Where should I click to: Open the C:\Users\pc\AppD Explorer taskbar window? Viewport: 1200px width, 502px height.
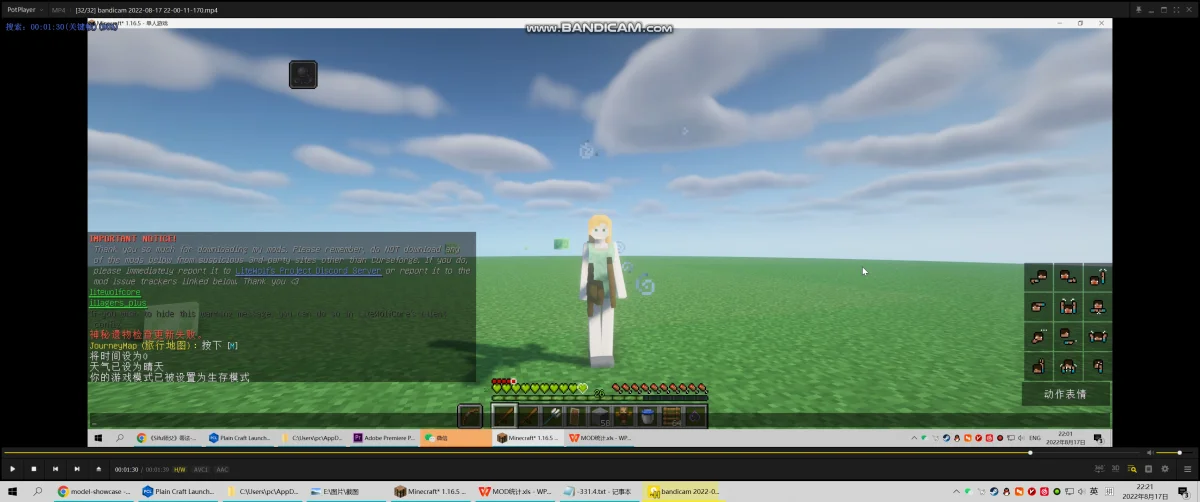point(263,491)
